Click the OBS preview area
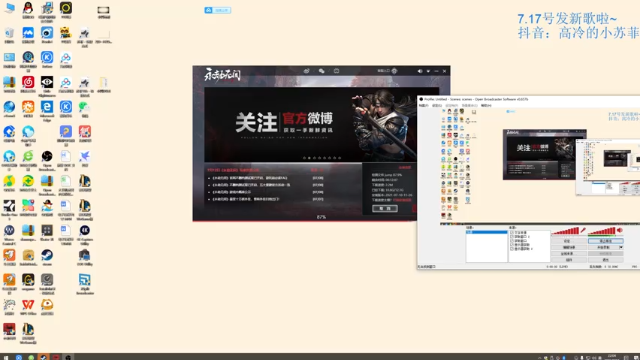The height and width of the screenshot is (360, 640). point(540,166)
